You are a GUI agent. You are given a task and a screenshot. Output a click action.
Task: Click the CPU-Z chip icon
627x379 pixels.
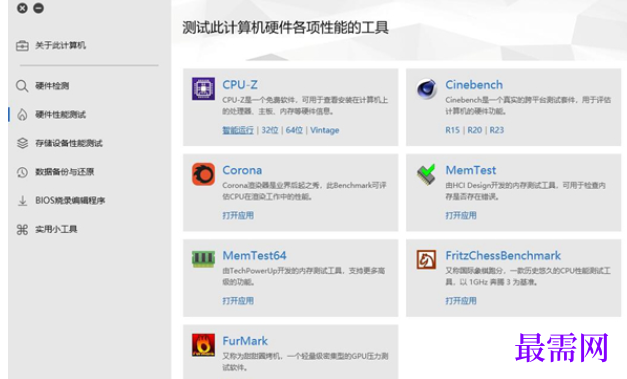[x=203, y=88]
